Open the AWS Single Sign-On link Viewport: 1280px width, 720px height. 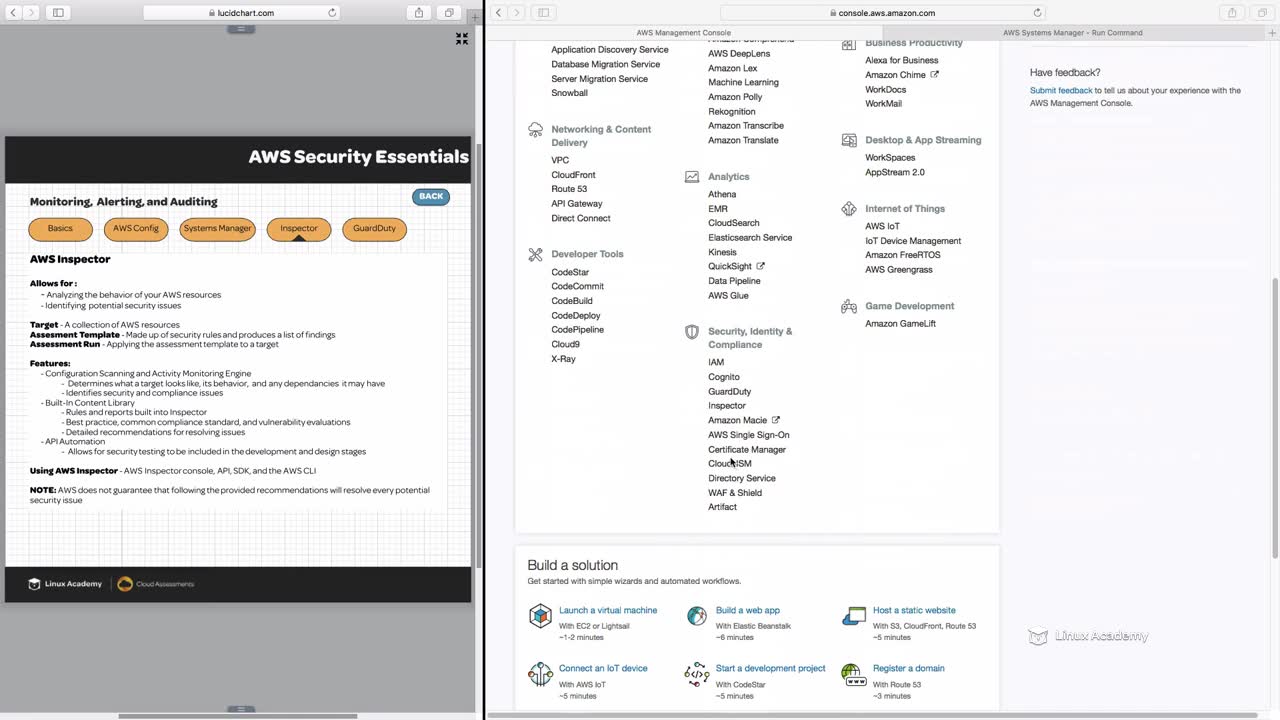point(749,435)
